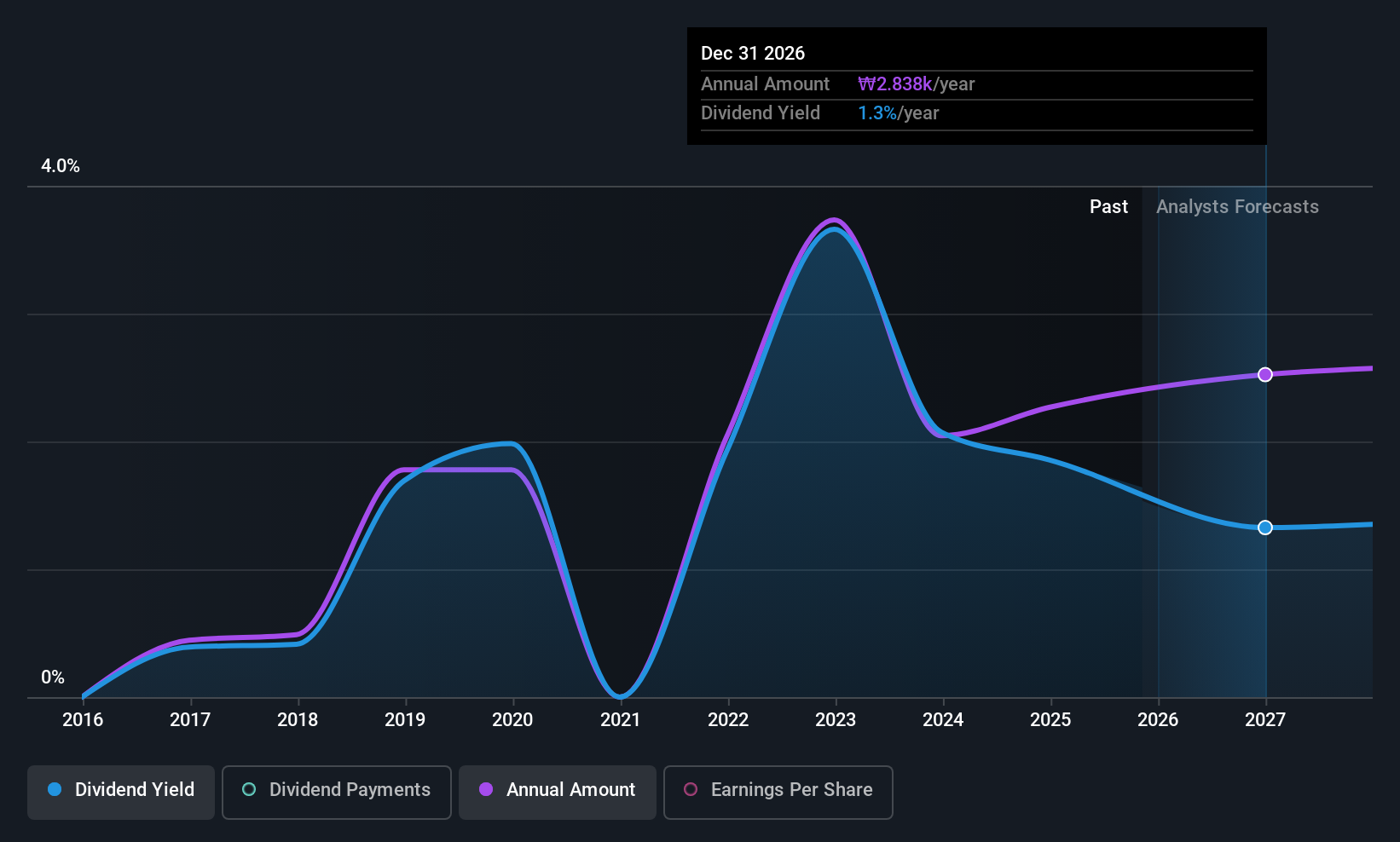Select the purple data point at 2027
This screenshot has height=842, width=1400.
[1265, 375]
